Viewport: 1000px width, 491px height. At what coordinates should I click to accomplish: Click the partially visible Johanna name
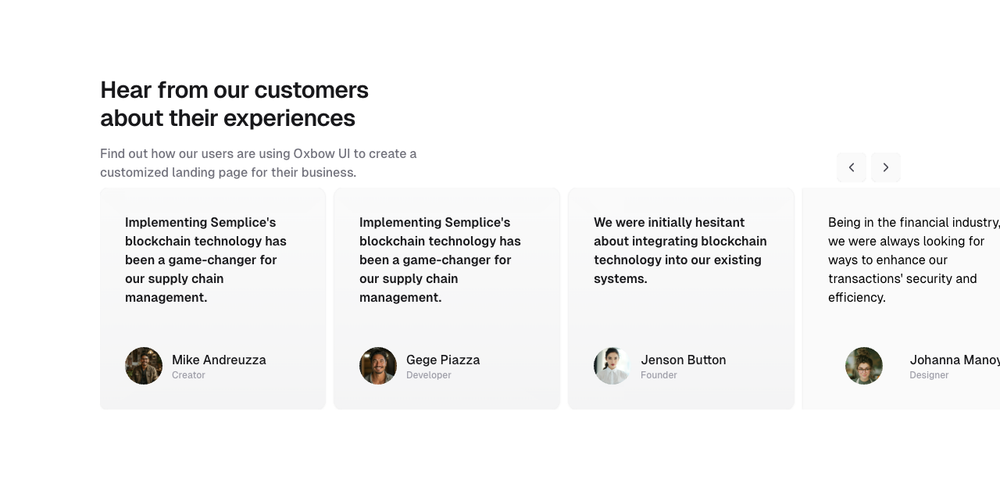point(953,360)
